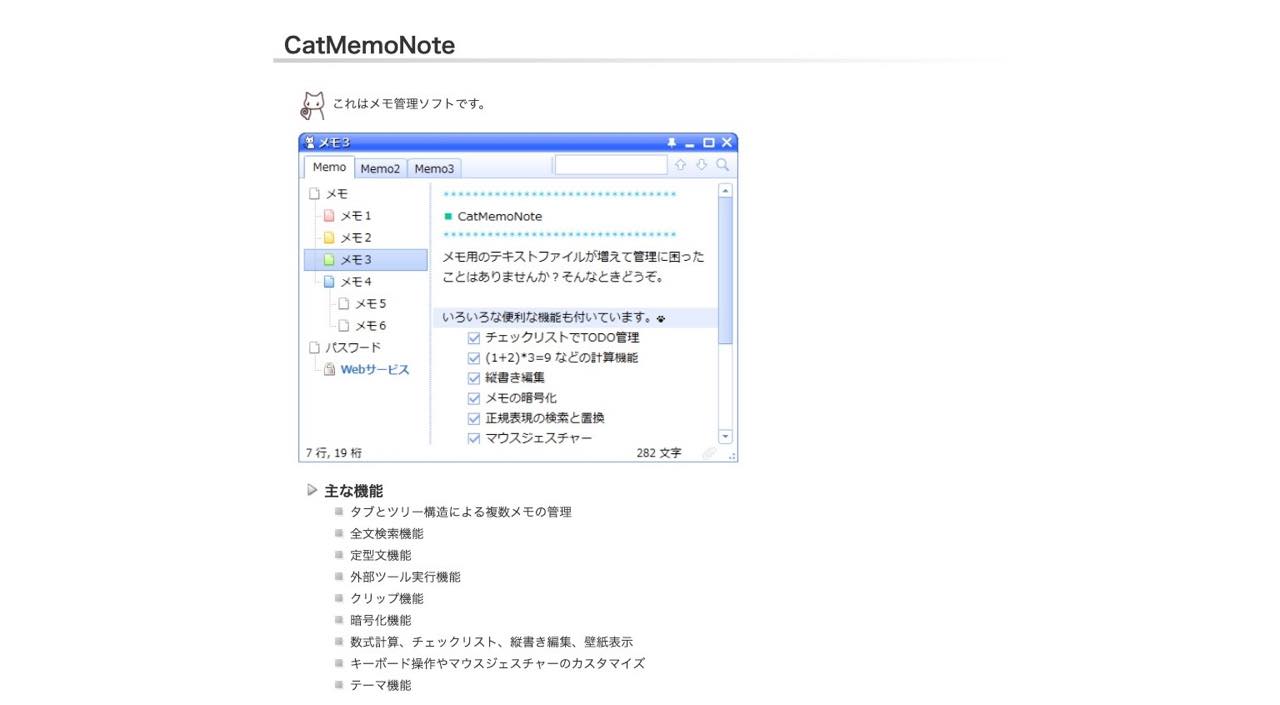Click the 定型文機能 list item
The image size is (1280, 705).
tap(380, 556)
